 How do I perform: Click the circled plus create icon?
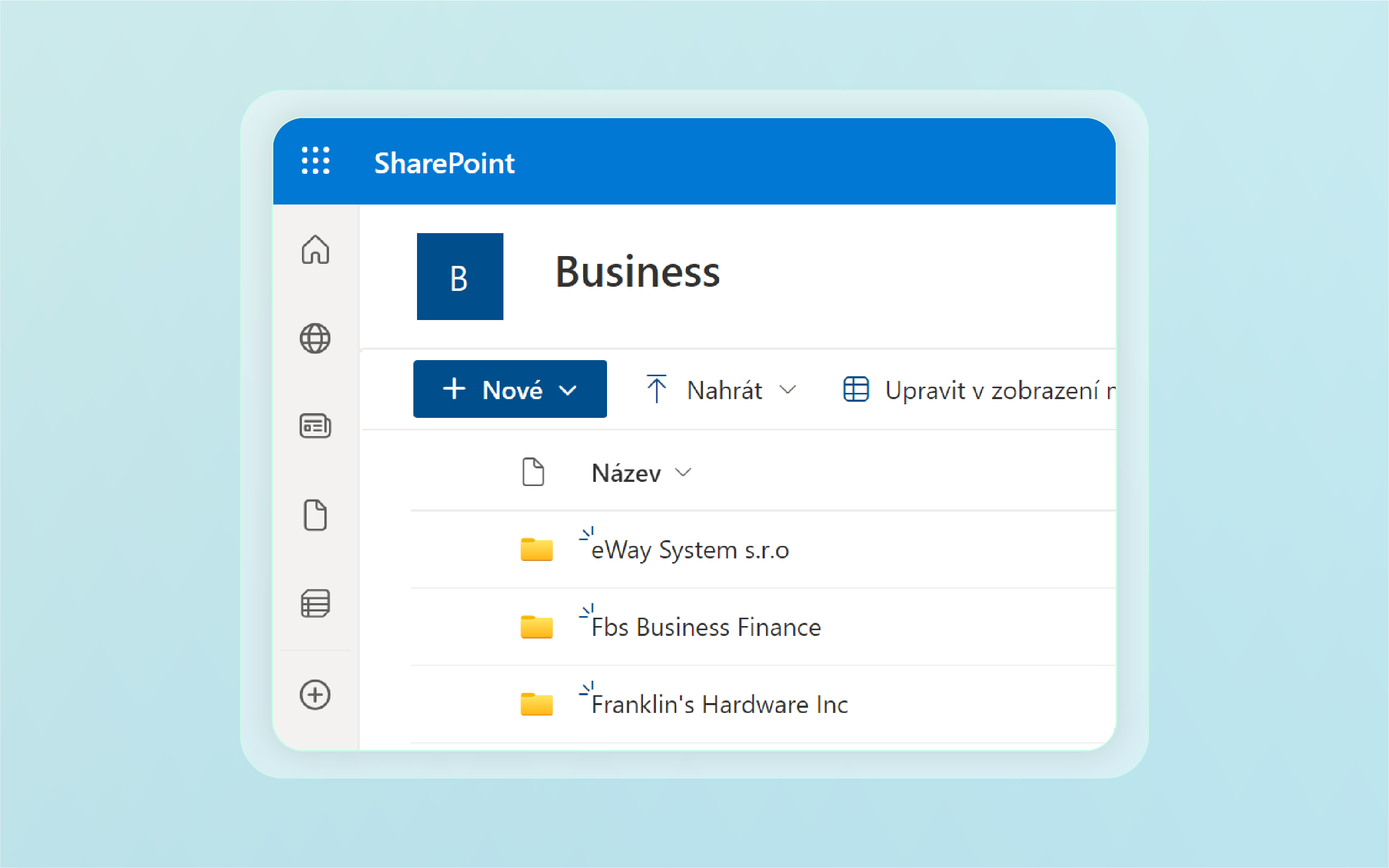[315, 695]
